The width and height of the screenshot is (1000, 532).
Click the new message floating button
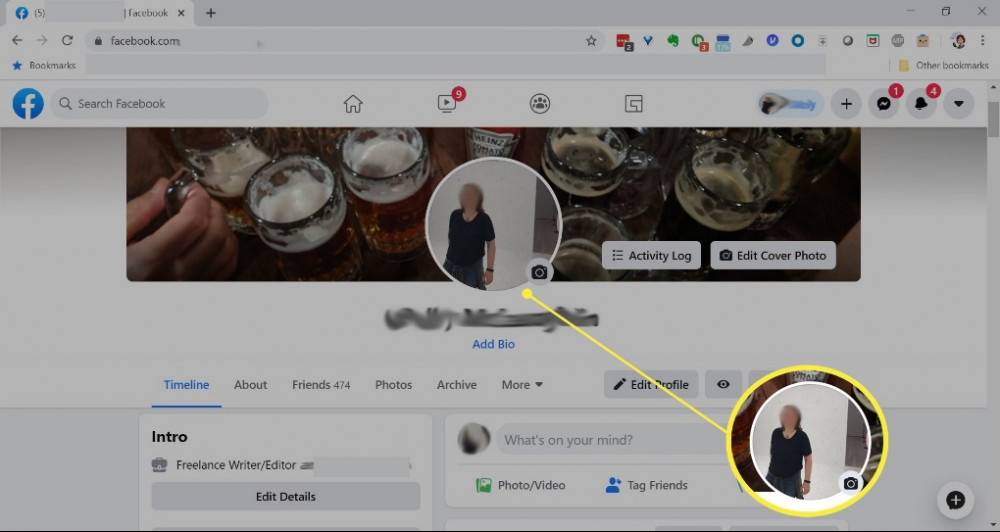click(955, 500)
